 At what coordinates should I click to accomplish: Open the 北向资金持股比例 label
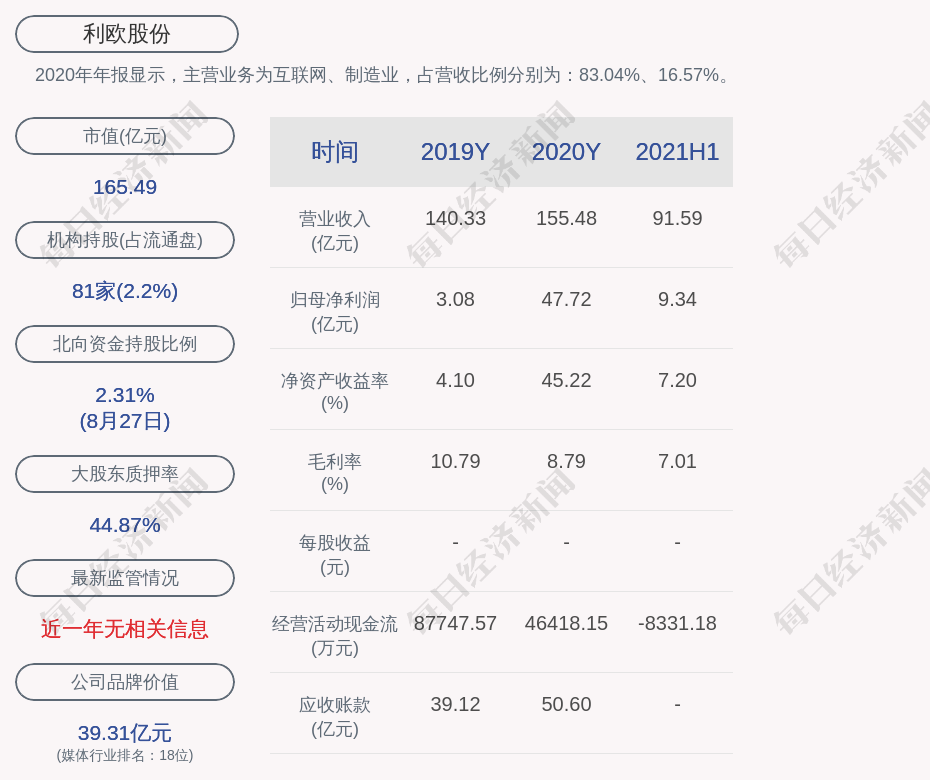point(125,344)
